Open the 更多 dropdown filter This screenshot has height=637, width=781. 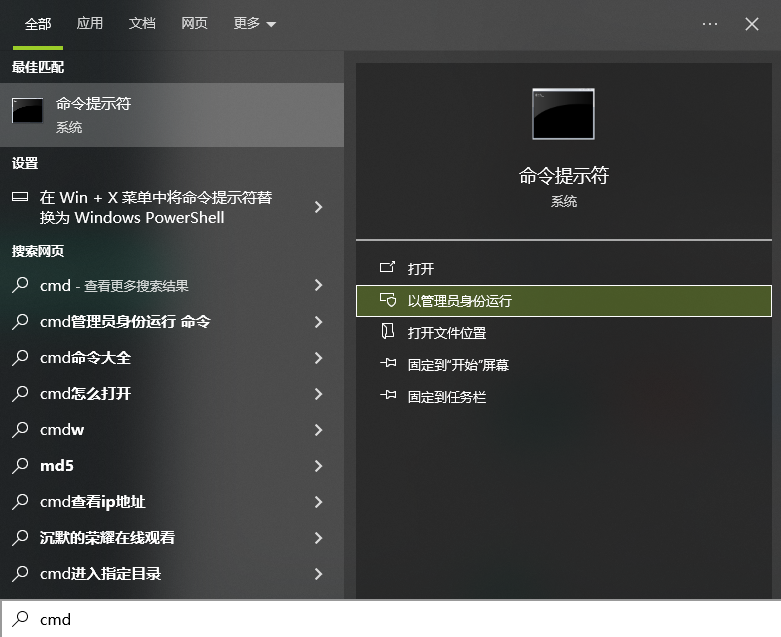pyautogui.click(x=255, y=23)
